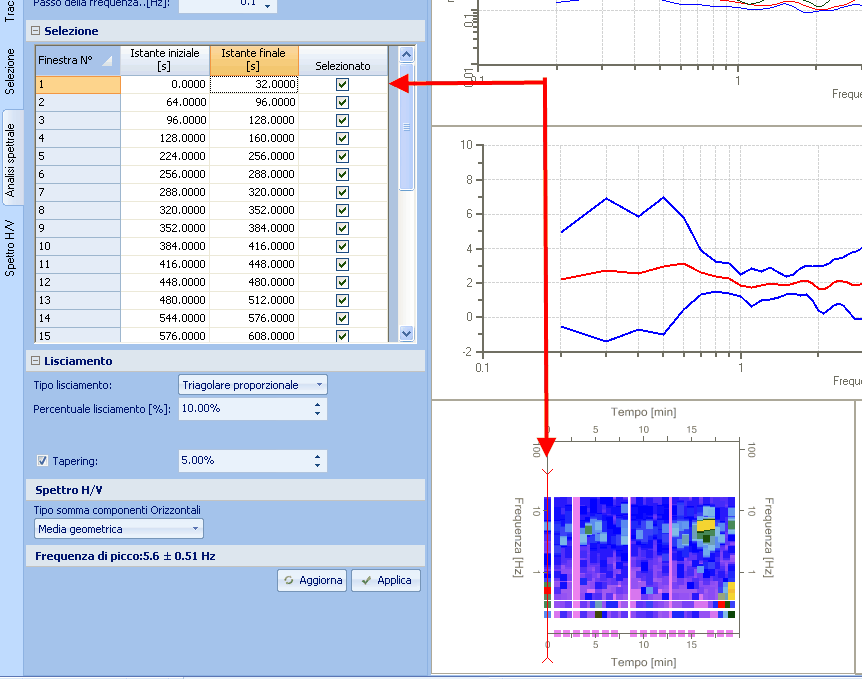Uncheck Selezionato for window 1

tap(342, 84)
